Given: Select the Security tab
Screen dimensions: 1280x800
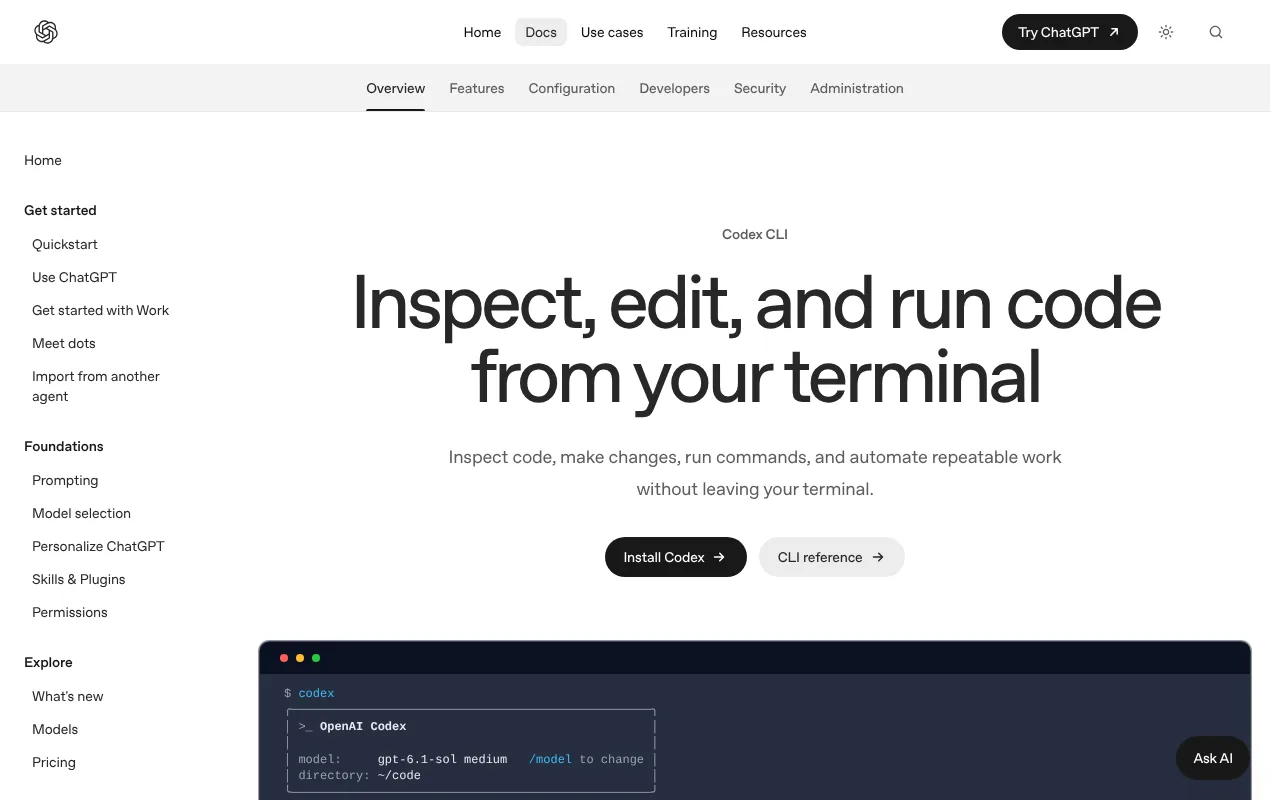Looking at the screenshot, I should tap(760, 88).
